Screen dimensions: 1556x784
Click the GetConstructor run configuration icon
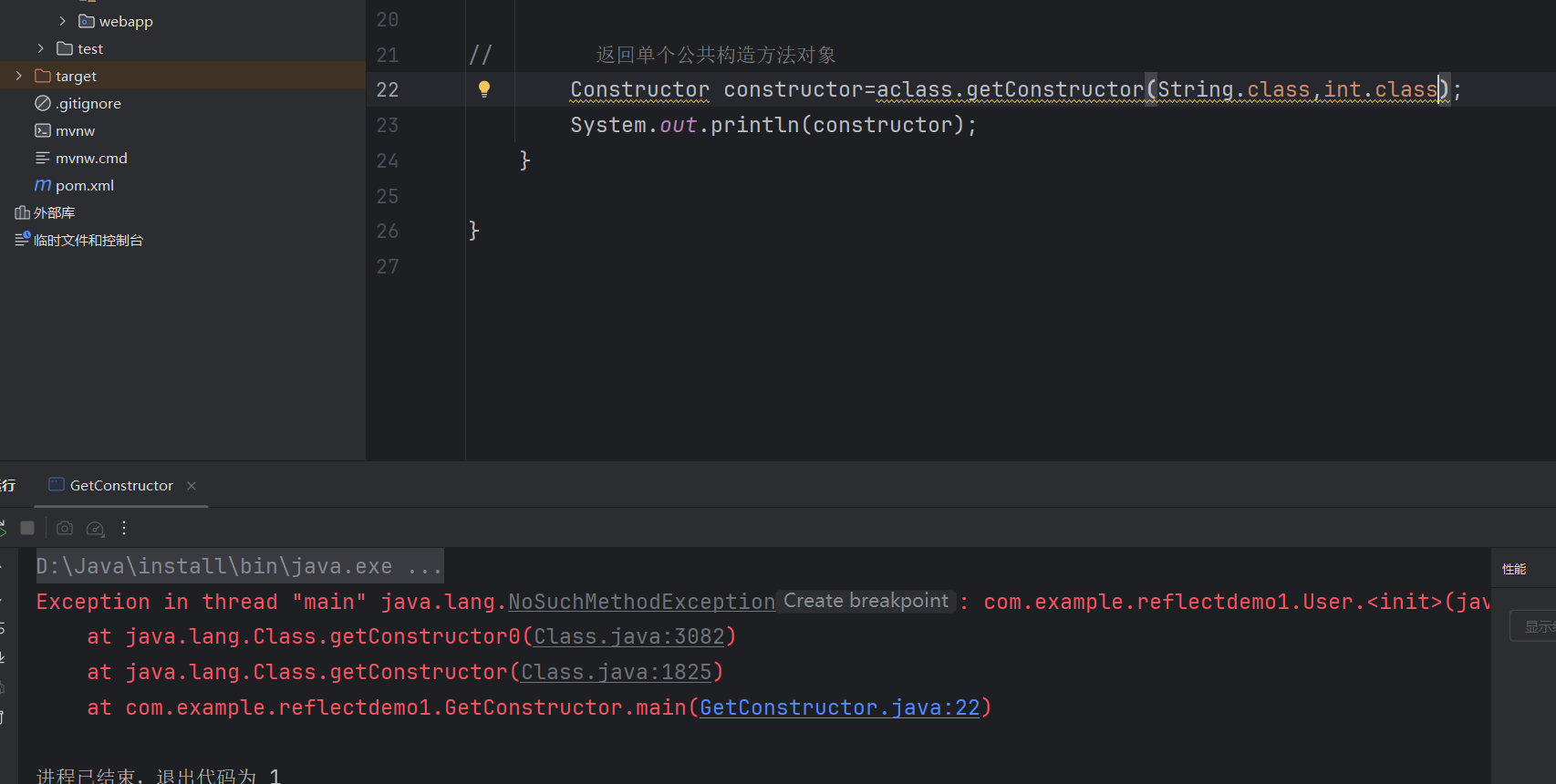pos(57,484)
